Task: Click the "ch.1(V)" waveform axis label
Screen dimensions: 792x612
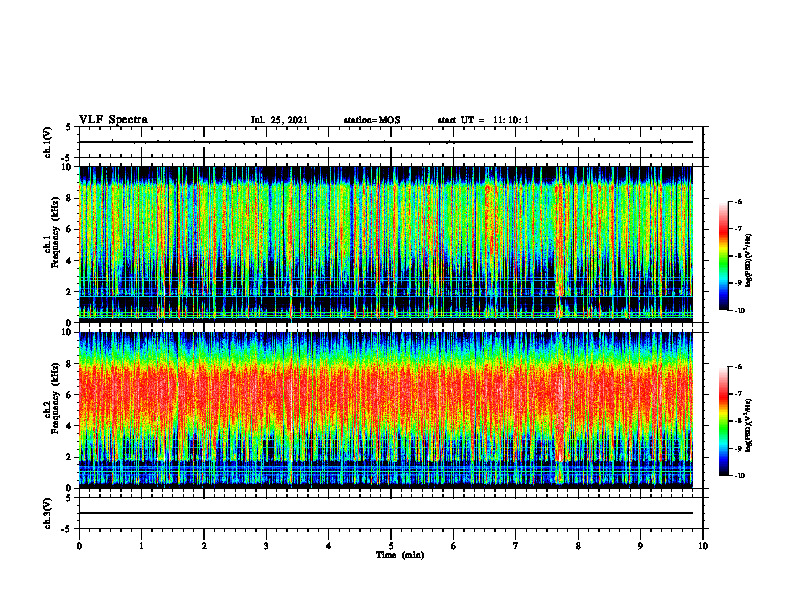Action: point(48,142)
